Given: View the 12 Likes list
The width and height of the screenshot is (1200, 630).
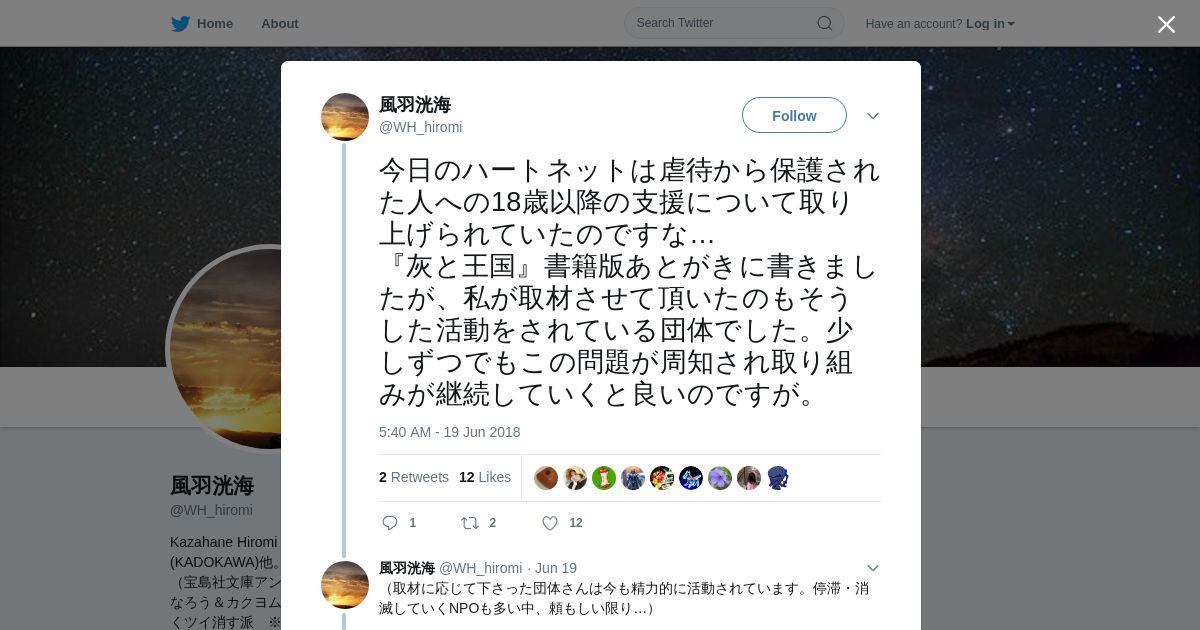Looking at the screenshot, I should pos(485,477).
